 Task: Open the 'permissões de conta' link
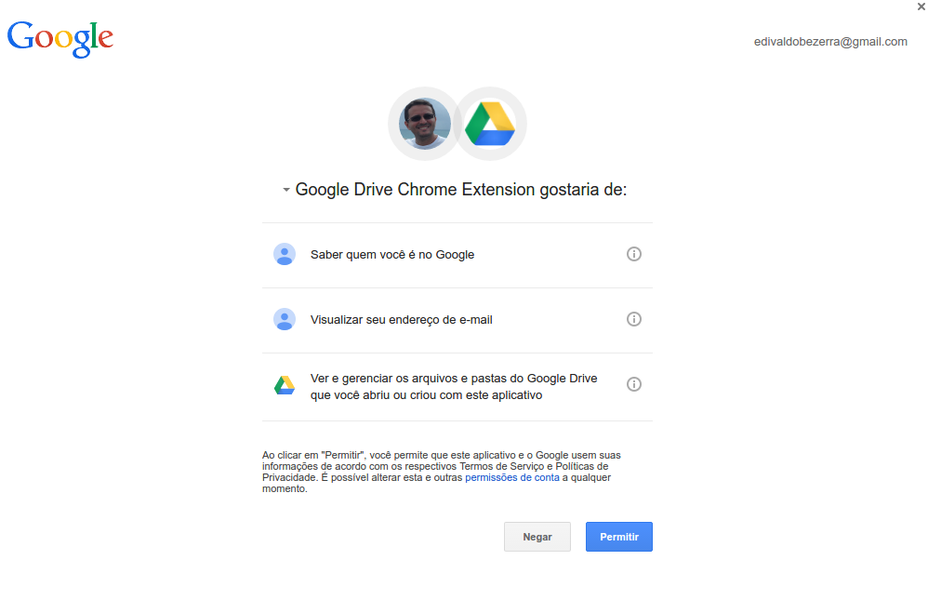click(x=512, y=478)
